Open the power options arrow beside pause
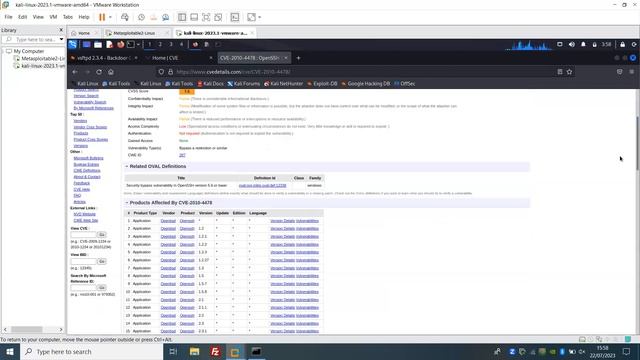 click(110, 17)
